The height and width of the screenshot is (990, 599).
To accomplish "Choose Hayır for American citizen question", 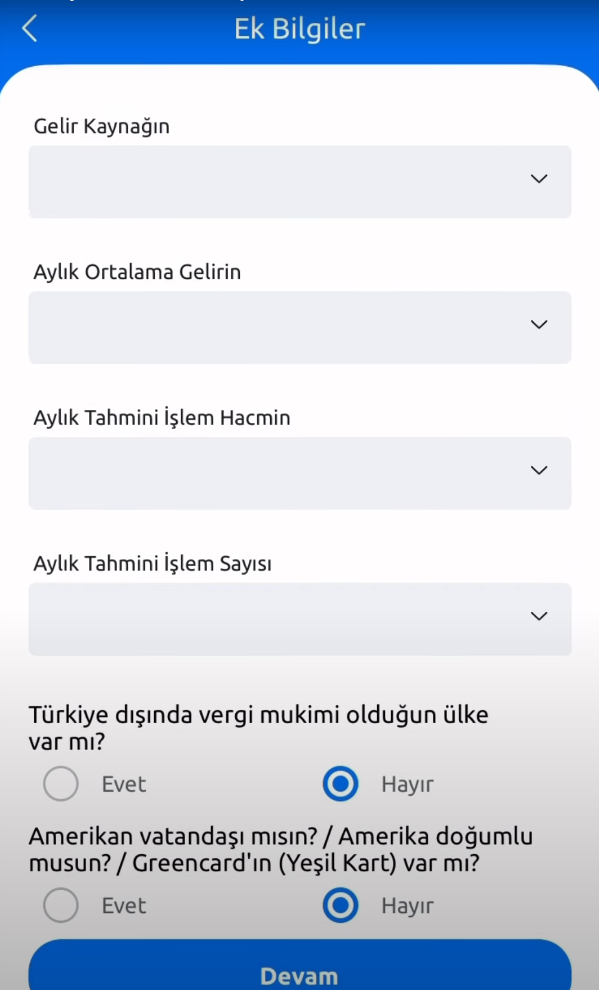I will click(340, 905).
